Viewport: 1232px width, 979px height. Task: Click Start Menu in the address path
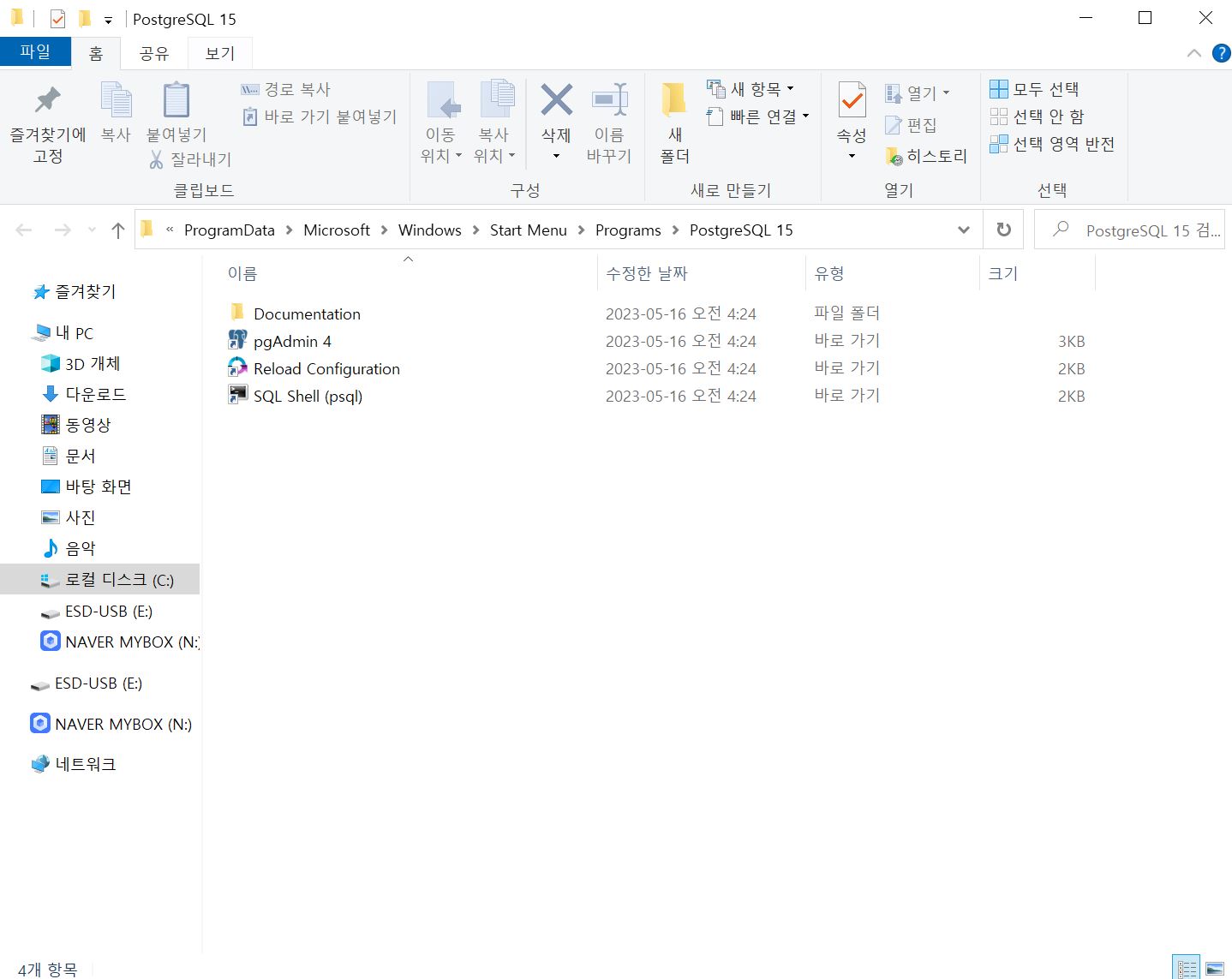coord(528,230)
